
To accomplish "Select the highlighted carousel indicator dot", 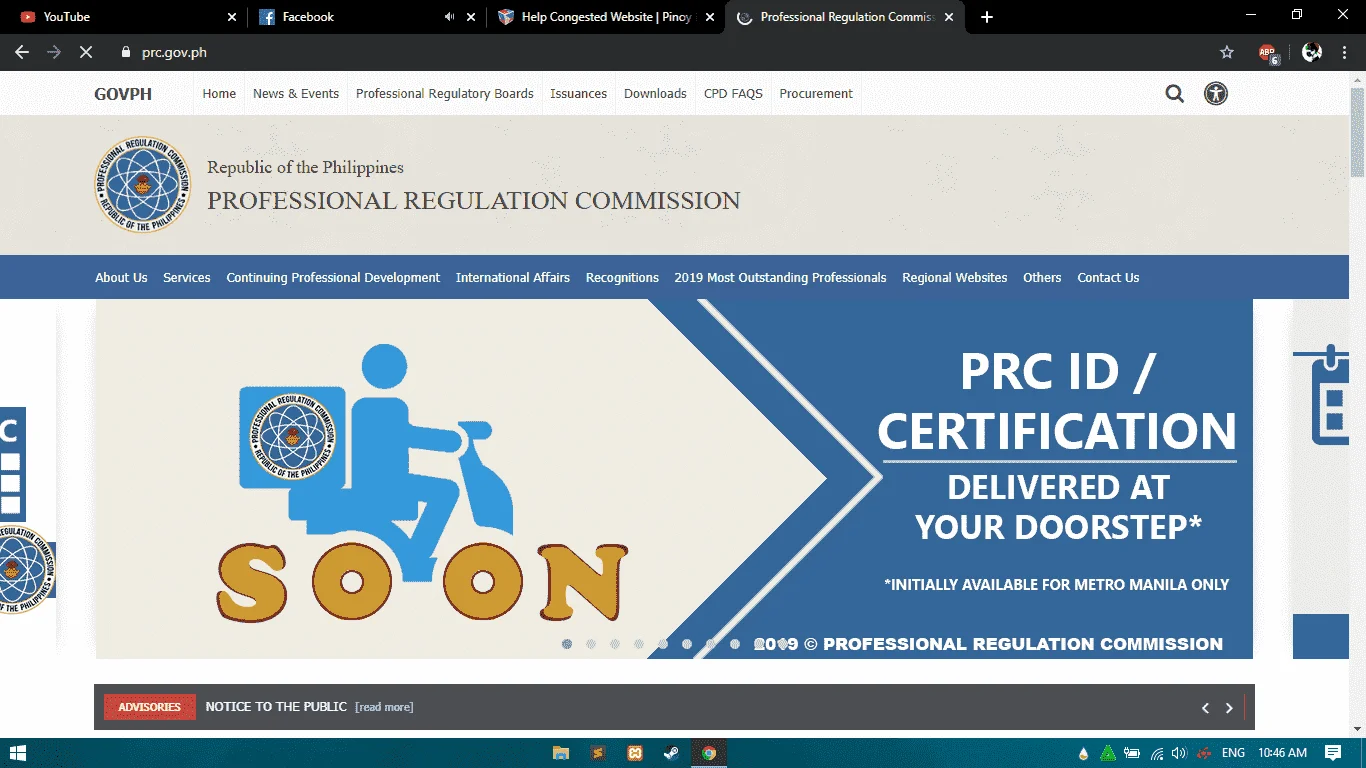I will (567, 644).
